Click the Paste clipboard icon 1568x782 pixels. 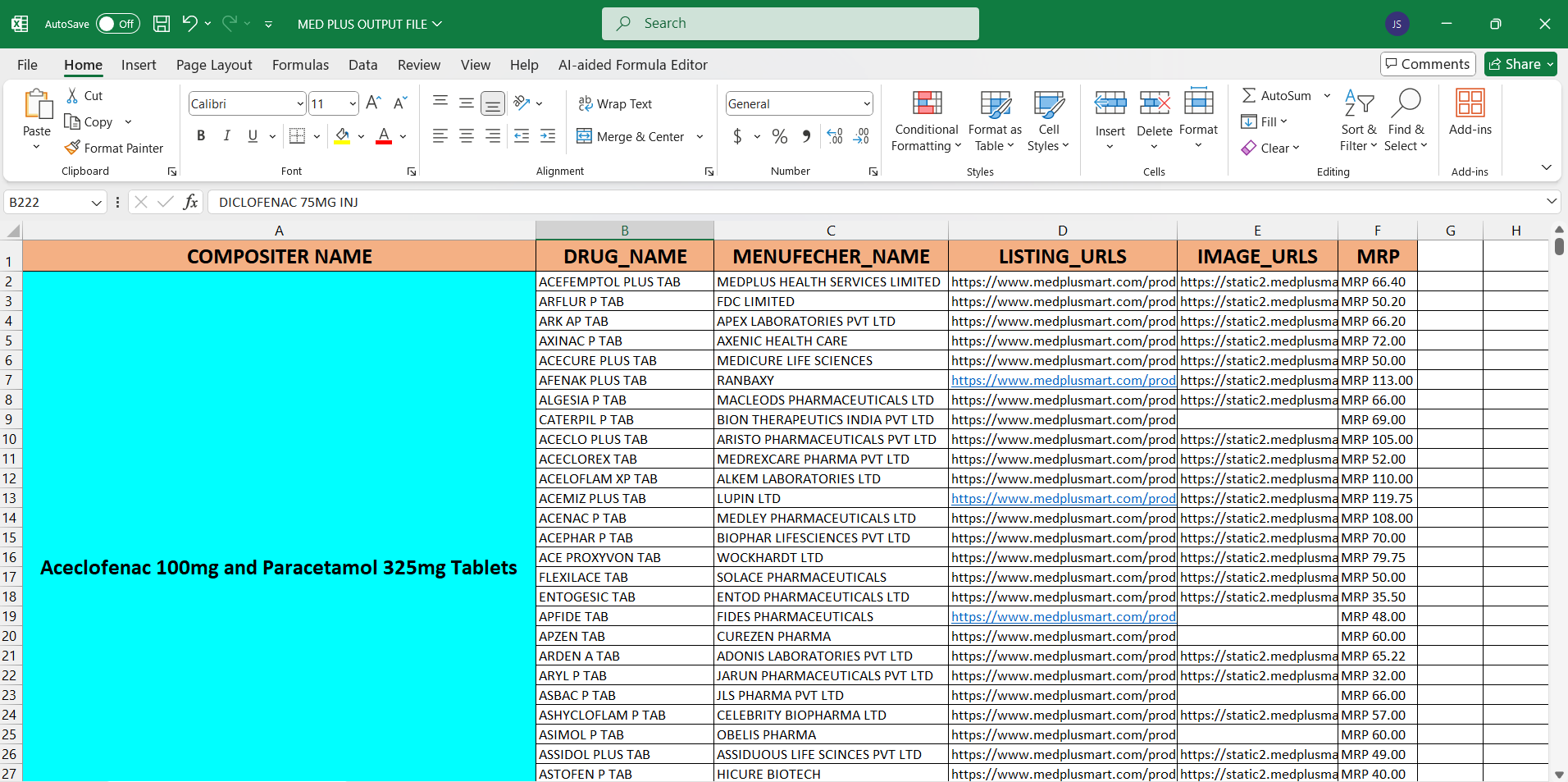click(x=37, y=104)
